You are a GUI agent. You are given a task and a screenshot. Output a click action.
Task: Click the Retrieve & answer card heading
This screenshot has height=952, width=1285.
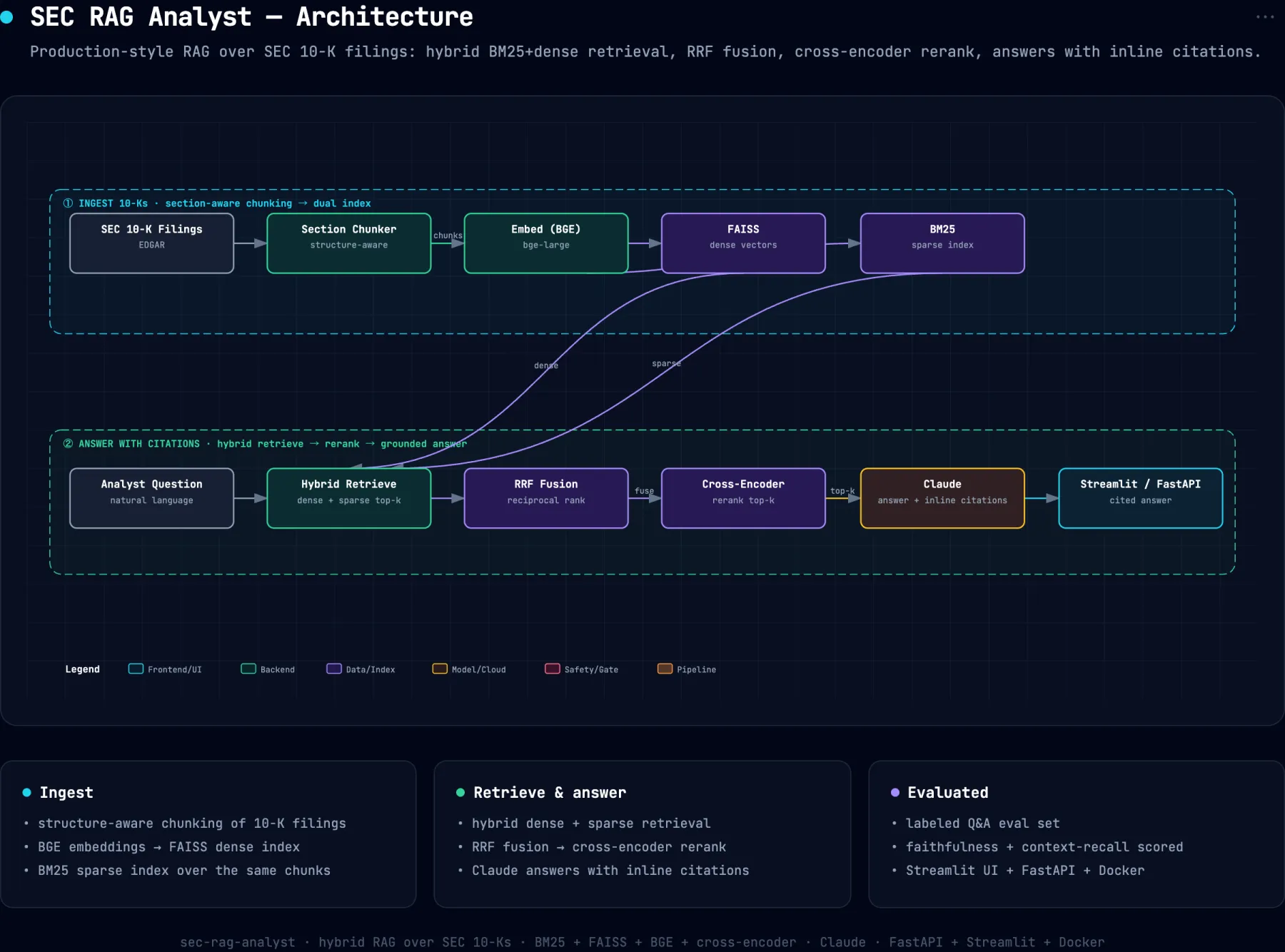pyautogui.click(x=550, y=792)
